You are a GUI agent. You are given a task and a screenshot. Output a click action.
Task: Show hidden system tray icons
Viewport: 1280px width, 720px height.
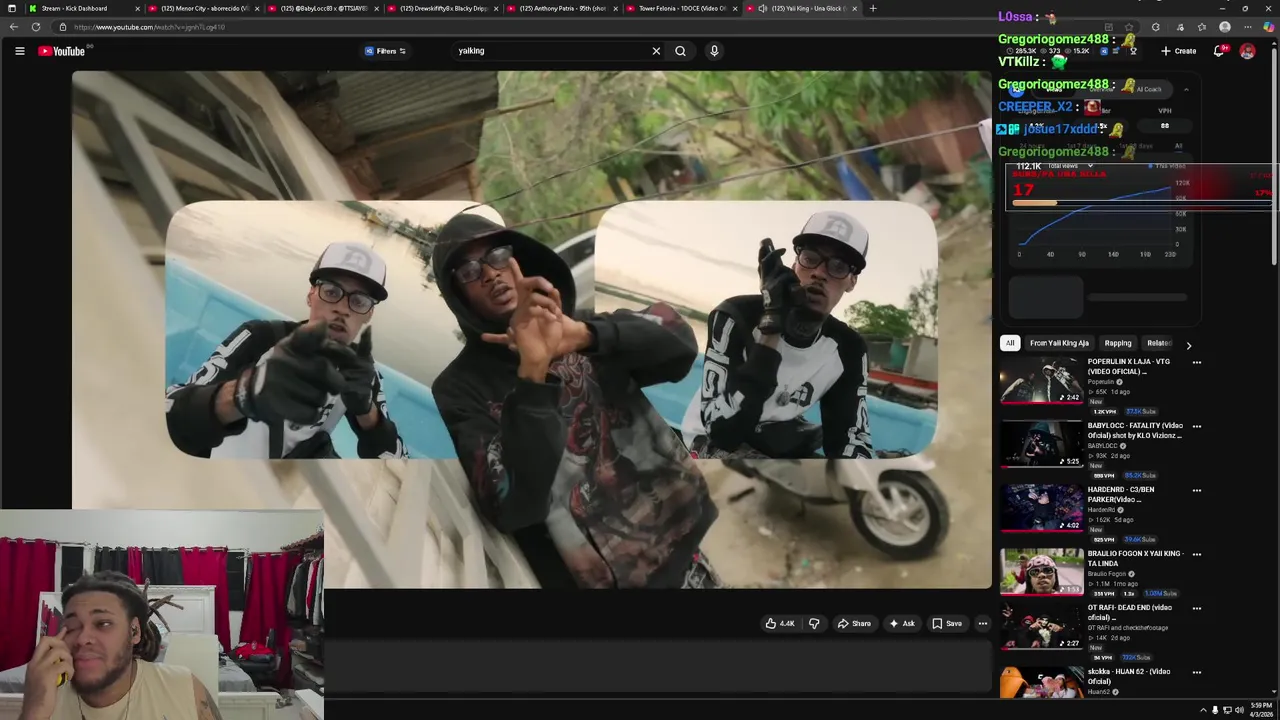pos(1203,710)
